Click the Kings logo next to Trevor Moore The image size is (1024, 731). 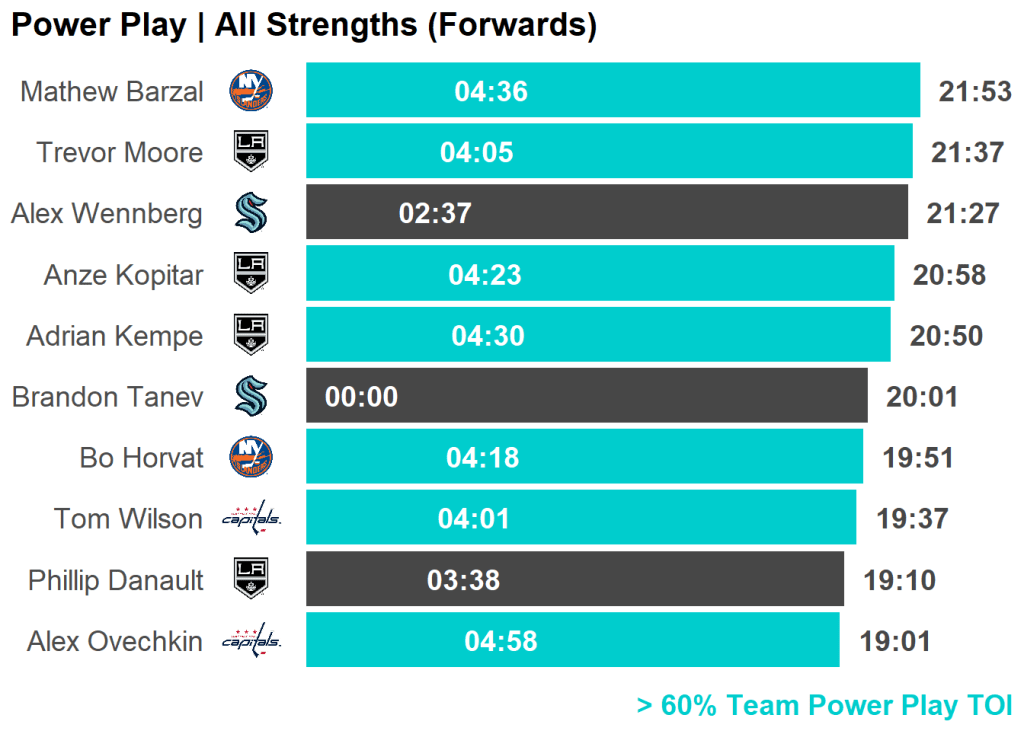pyautogui.click(x=251, y=152)
